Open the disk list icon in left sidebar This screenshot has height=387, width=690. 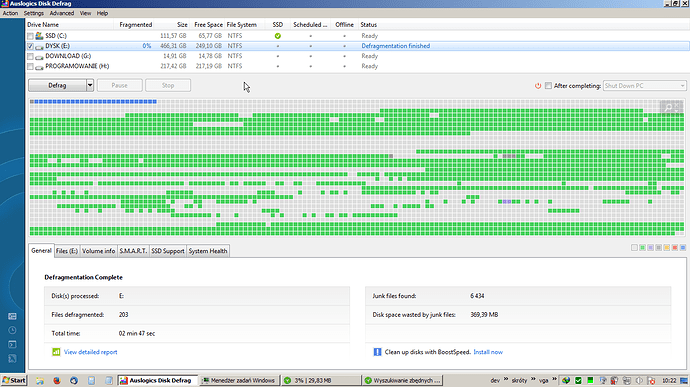12,316
